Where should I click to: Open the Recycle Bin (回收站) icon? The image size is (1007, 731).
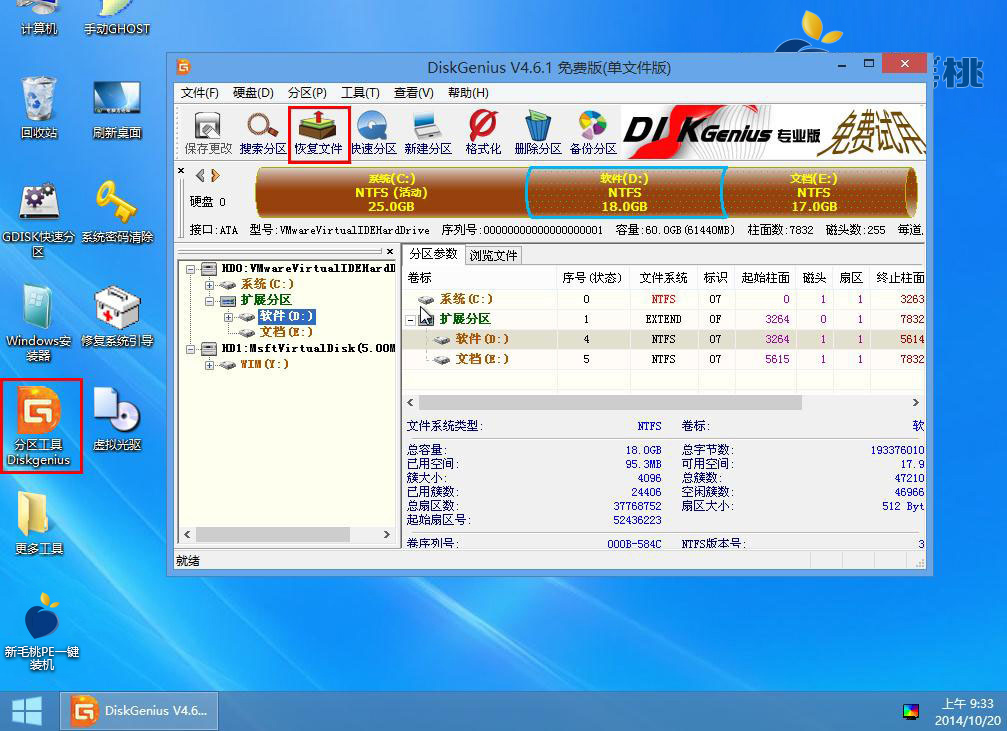click(x=39, y=107)
